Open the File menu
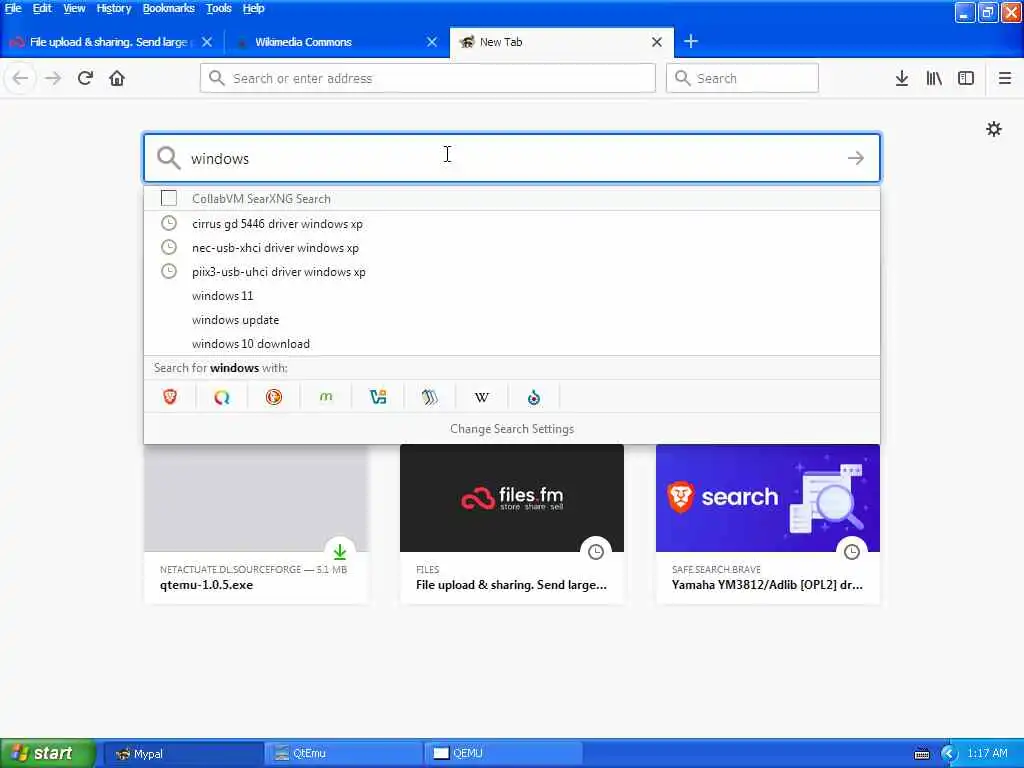This screenshot has width=1024, height=768. [13, 8]
